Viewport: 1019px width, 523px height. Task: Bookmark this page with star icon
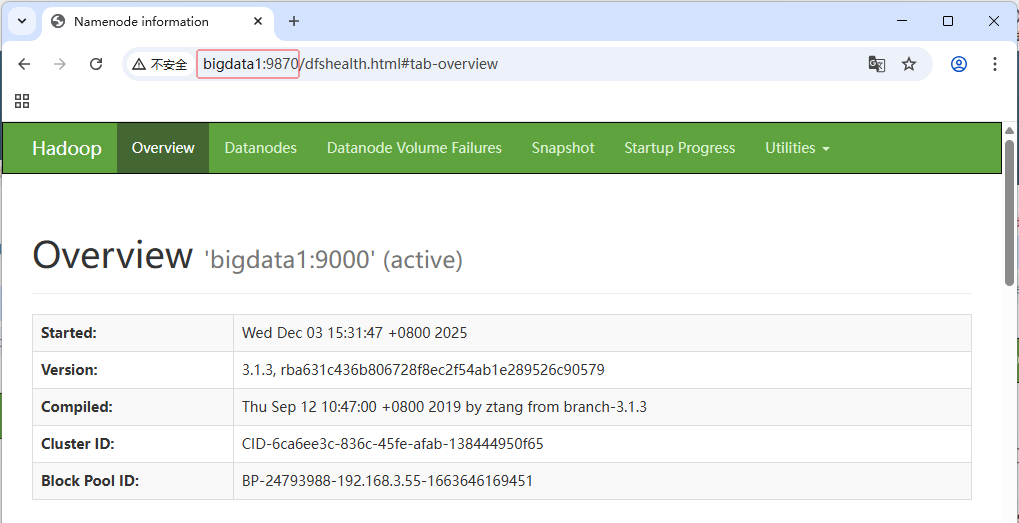[x=909, y=64]
